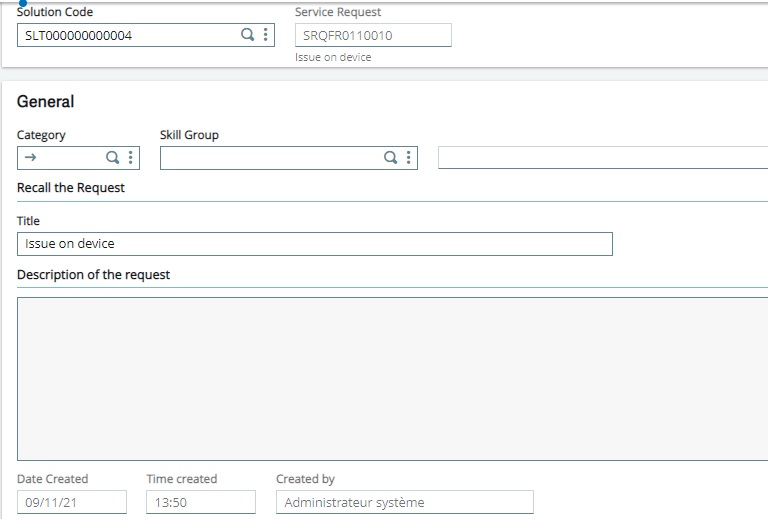Focus the Solution Code field SLT000000000004
The image size is (768, 520).
(125, 35)
